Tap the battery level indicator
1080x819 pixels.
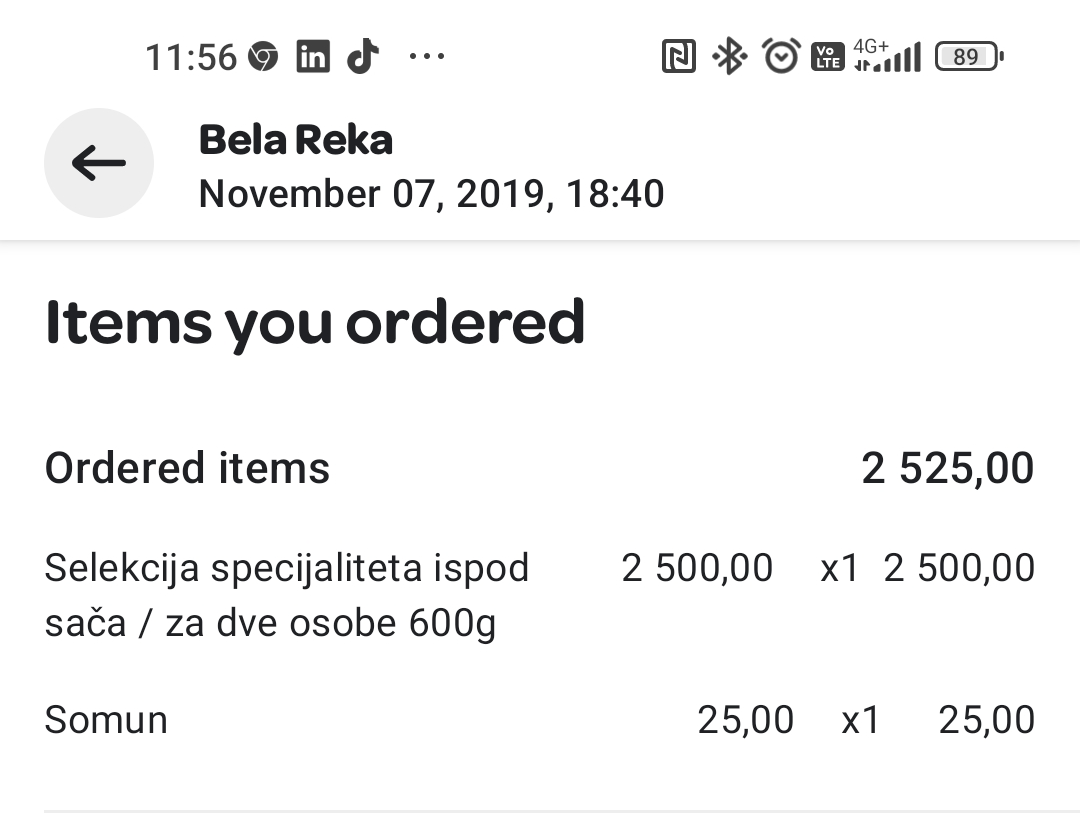point(967,57)
